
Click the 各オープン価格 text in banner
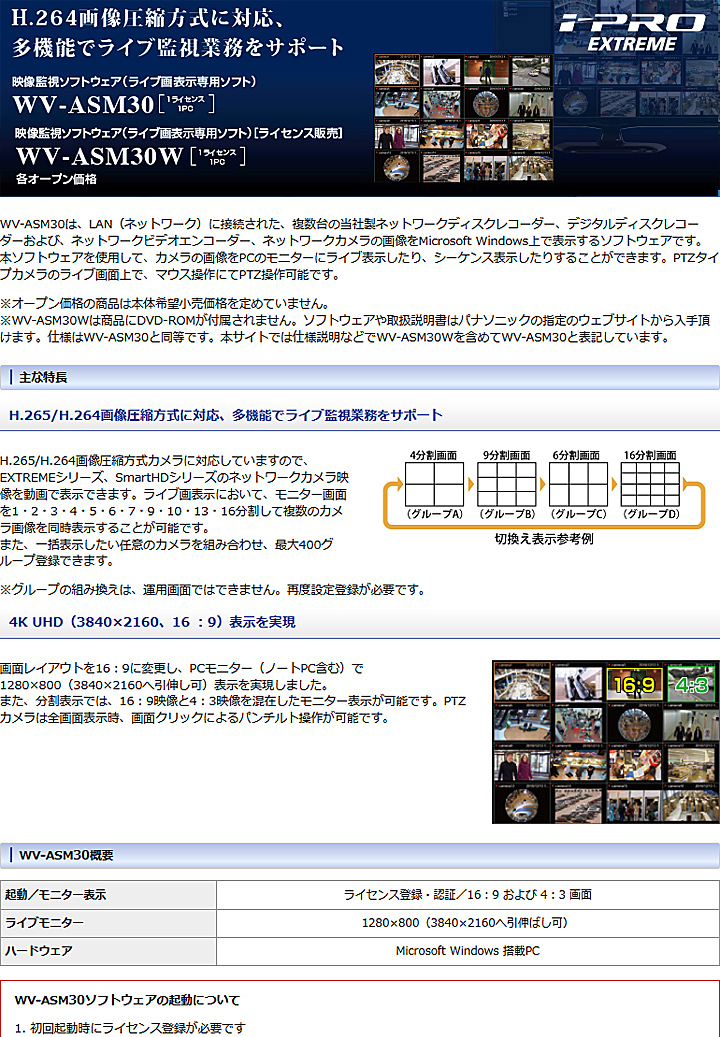pyautogui.click(x=56, y=179)
